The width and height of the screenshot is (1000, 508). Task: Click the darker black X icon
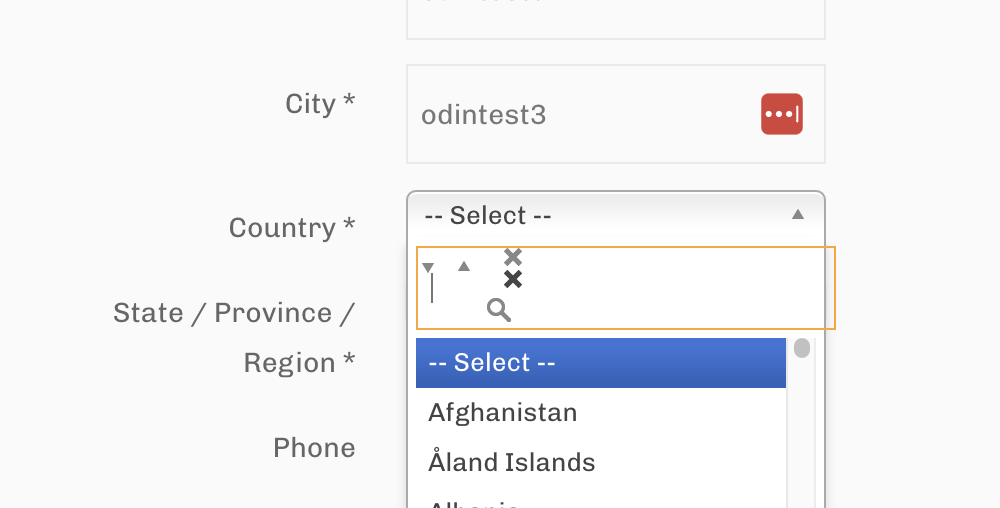pyautogui.click(x=513, y=279)
